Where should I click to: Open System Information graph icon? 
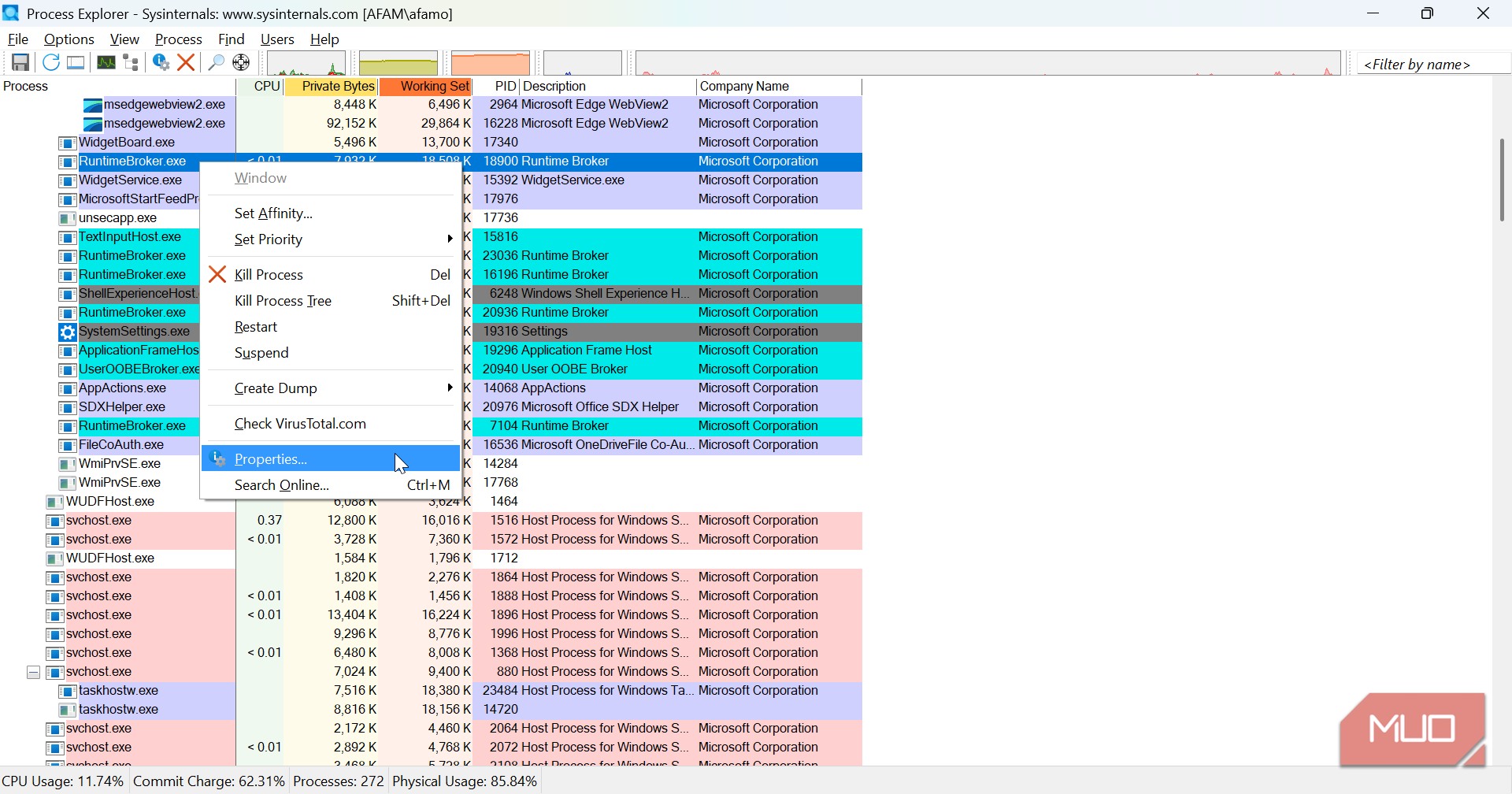point(106,62)
